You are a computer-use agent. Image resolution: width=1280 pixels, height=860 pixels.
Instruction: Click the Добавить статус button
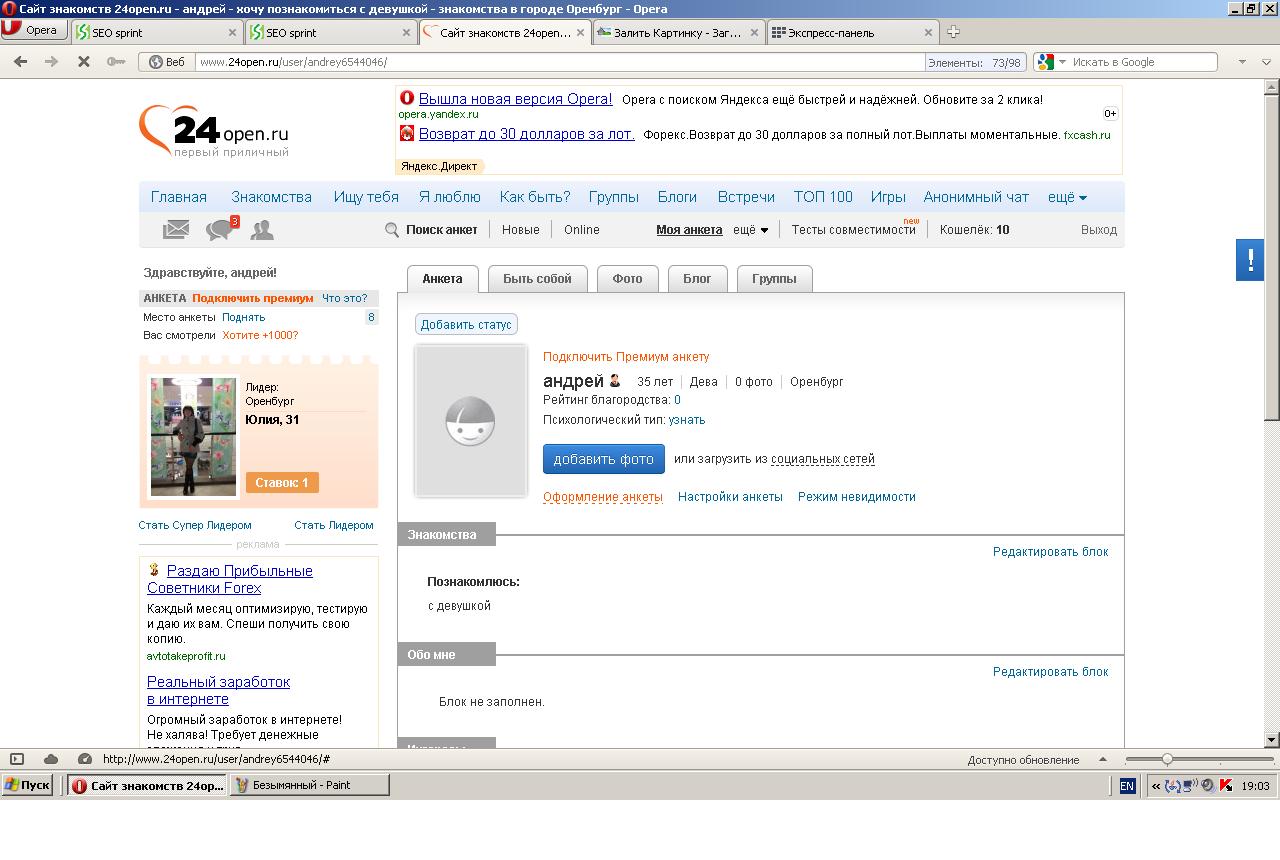(466, 325)
